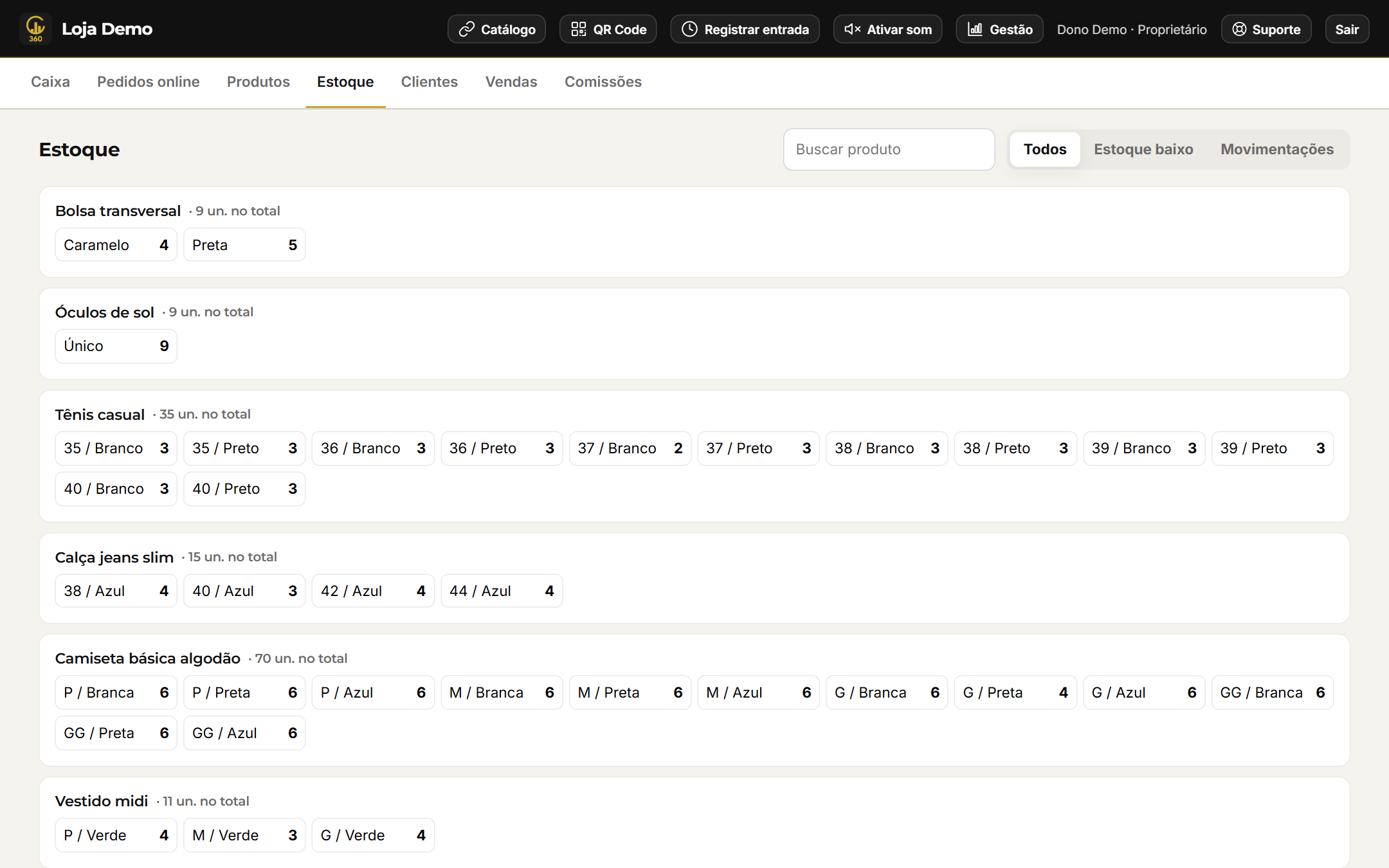Click the Loja Demo 360 logo icon
The height and width of the screenshot is (868, 1389).
pos(35,29)
